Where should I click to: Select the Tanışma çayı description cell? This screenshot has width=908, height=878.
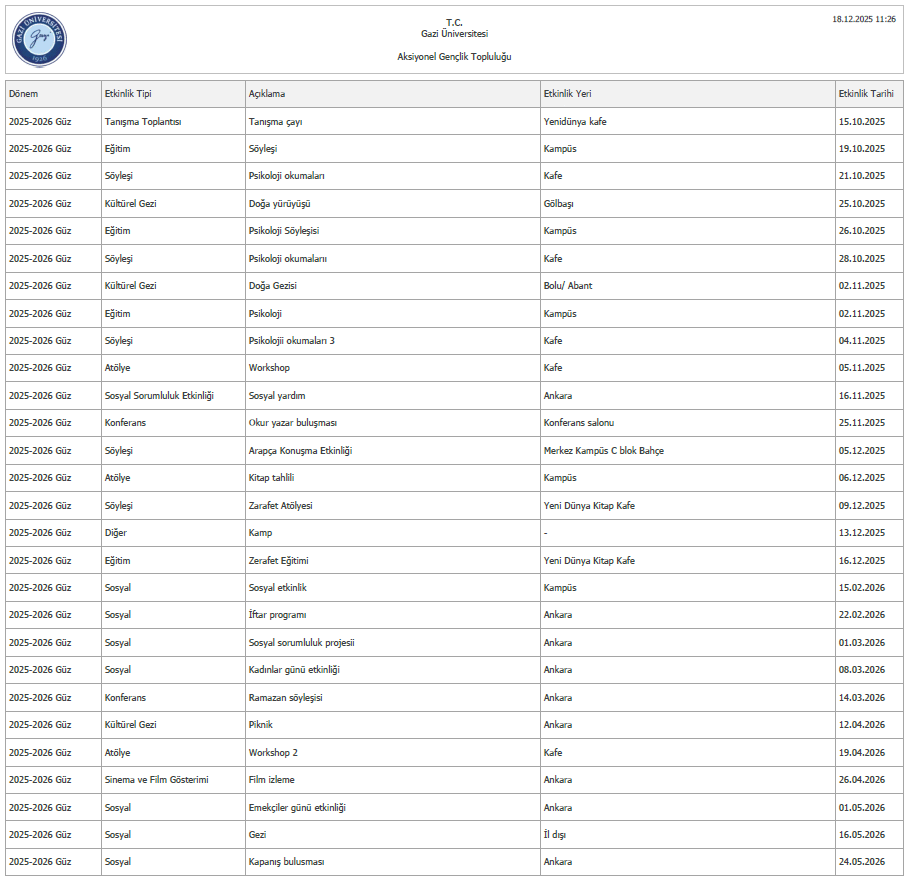coord(275,122)
